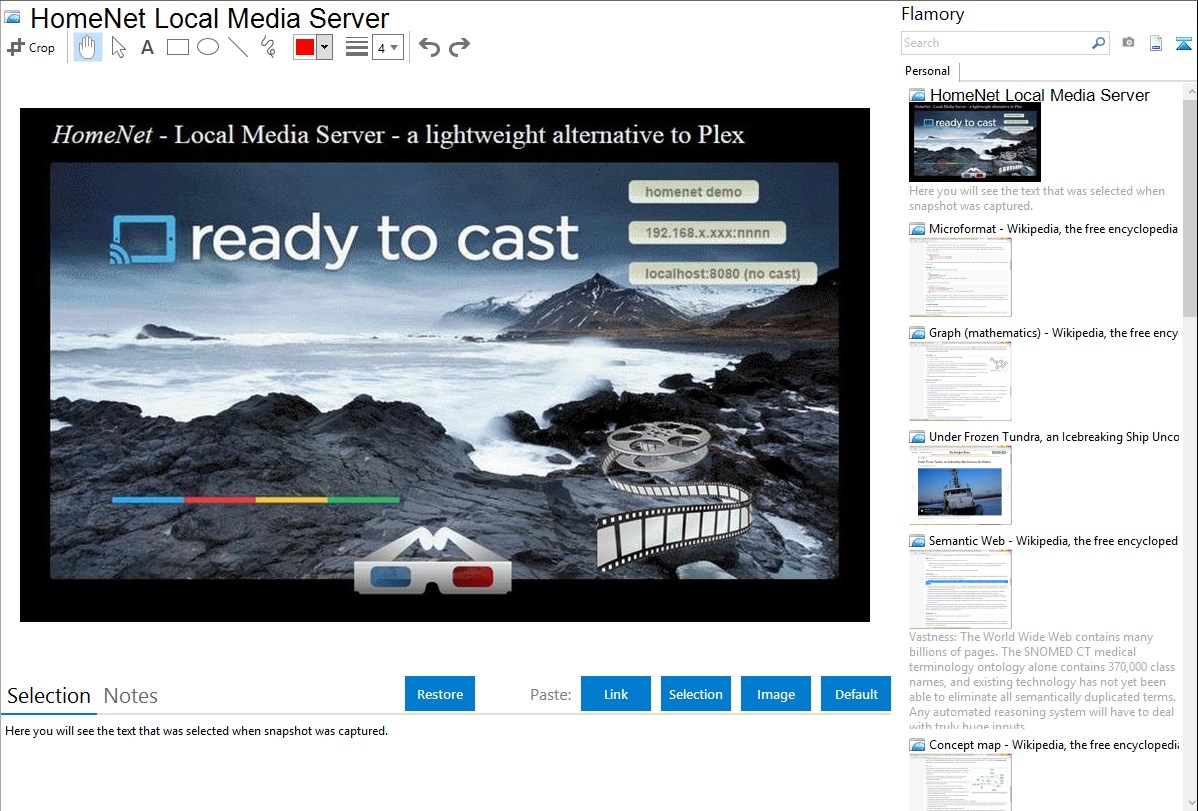This screenshot has height=811, width=1198.
Task: Click the blue upload icon in Flamory header
Action: pos(1183,43)
